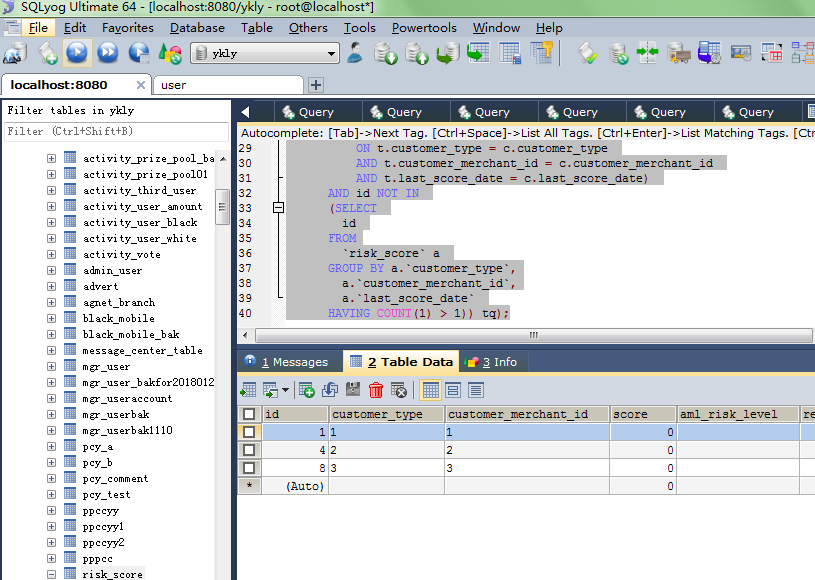
Task: Click save changes floppy icon
Action: click(353, 389)
